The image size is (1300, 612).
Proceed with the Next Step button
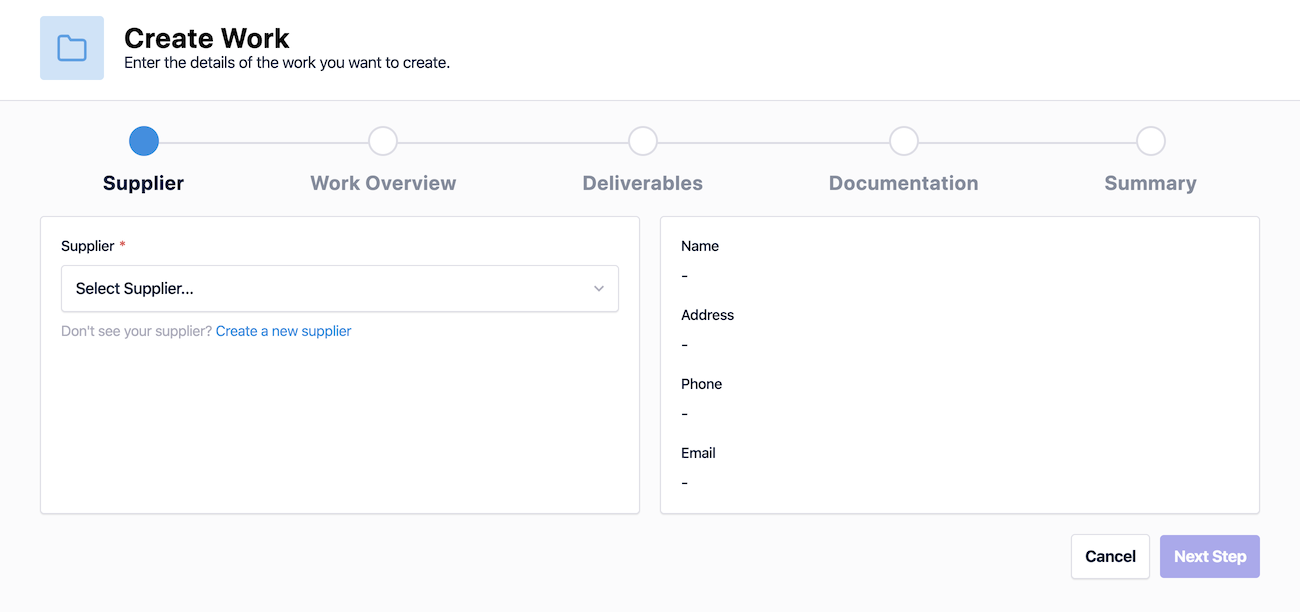tap(1210, 556)
